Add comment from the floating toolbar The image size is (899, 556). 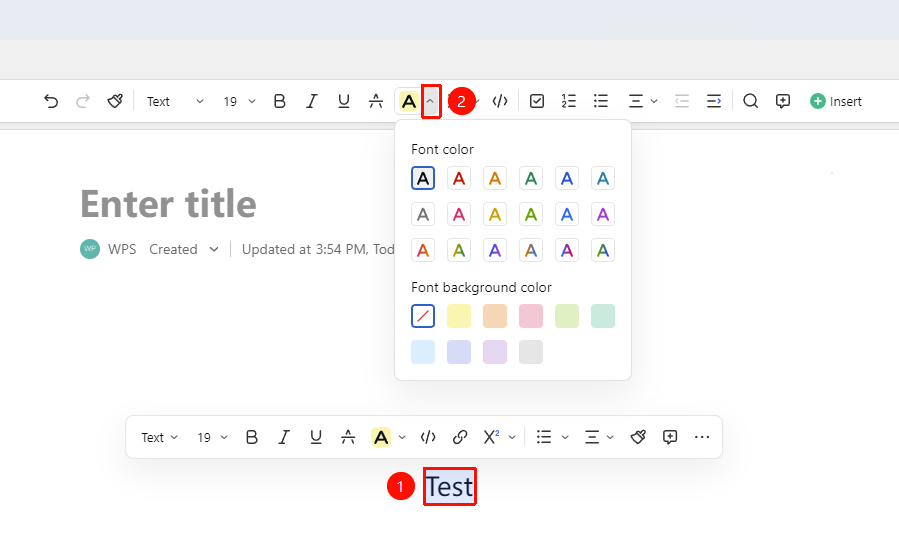pyautogui.click(x=670, y=437)
